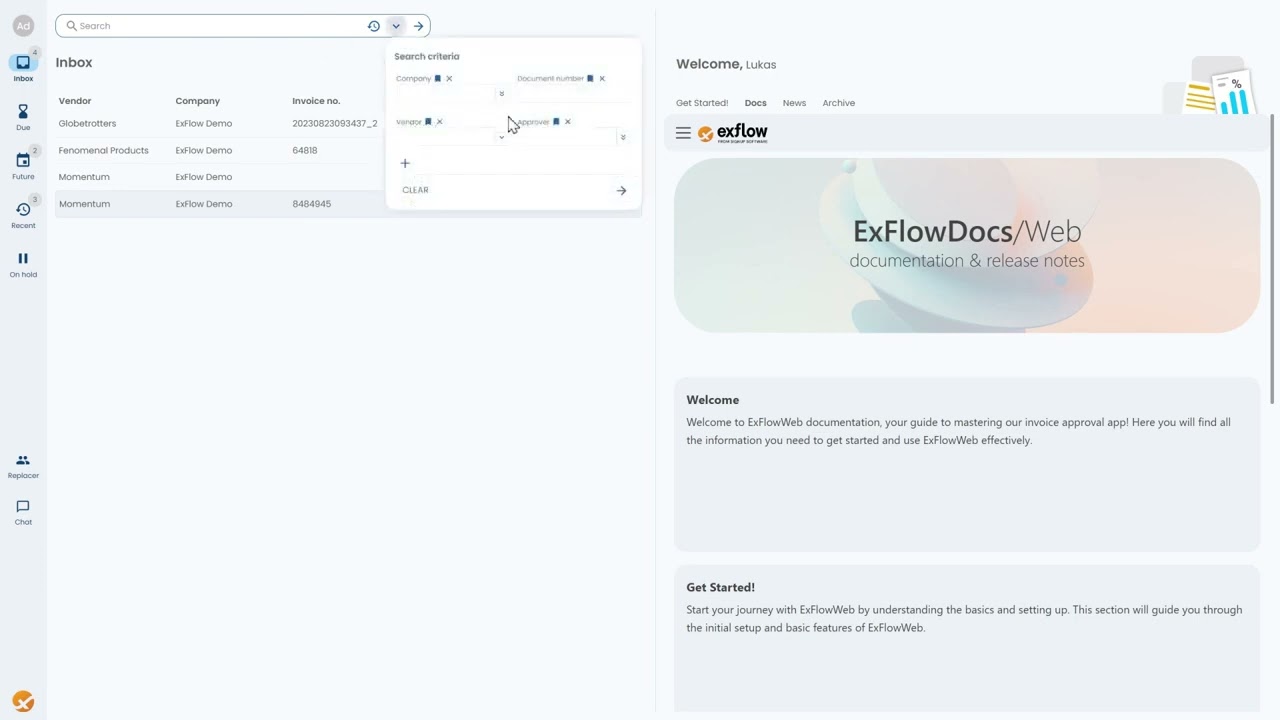The width and height of the screenshot is (1280, 720).
Task: Click the docs panel scrollbar
Action: click(1273, 259)
